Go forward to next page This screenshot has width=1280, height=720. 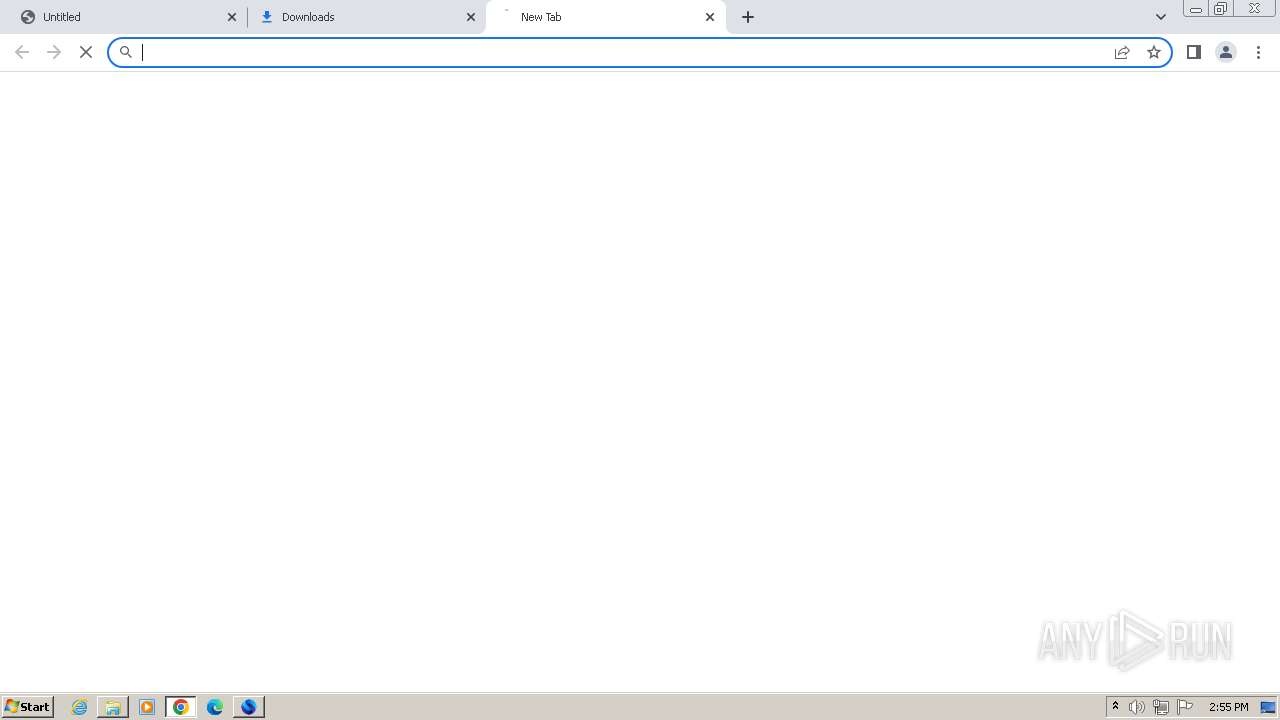tap(54, 52)
